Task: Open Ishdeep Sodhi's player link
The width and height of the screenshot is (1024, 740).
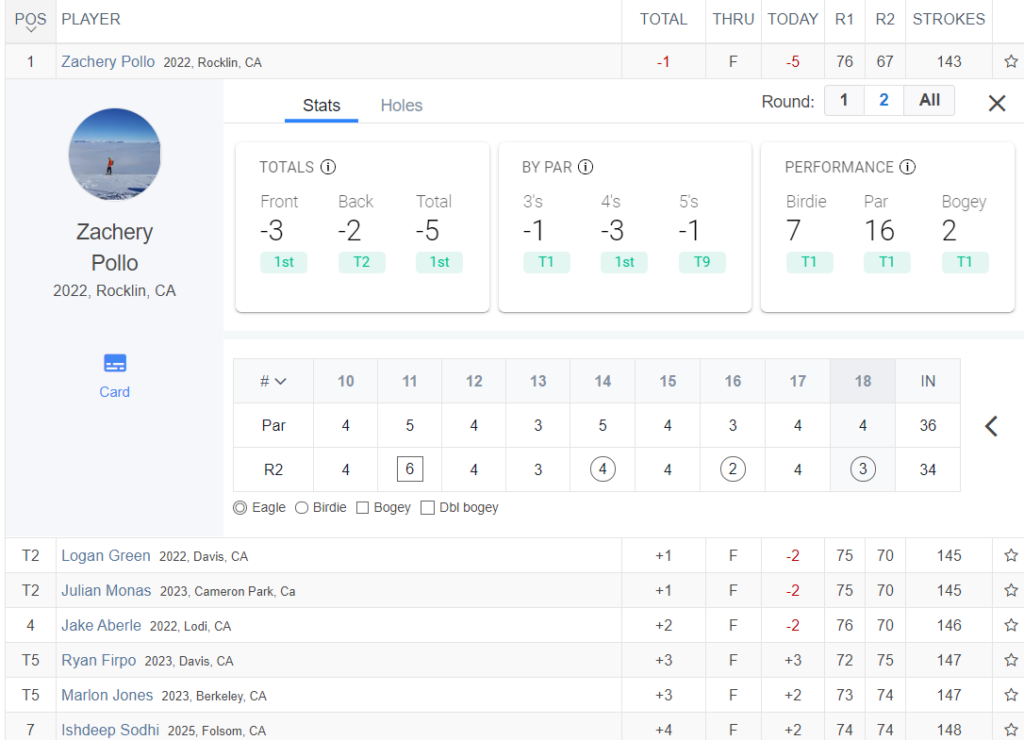Action: point(110,730)
